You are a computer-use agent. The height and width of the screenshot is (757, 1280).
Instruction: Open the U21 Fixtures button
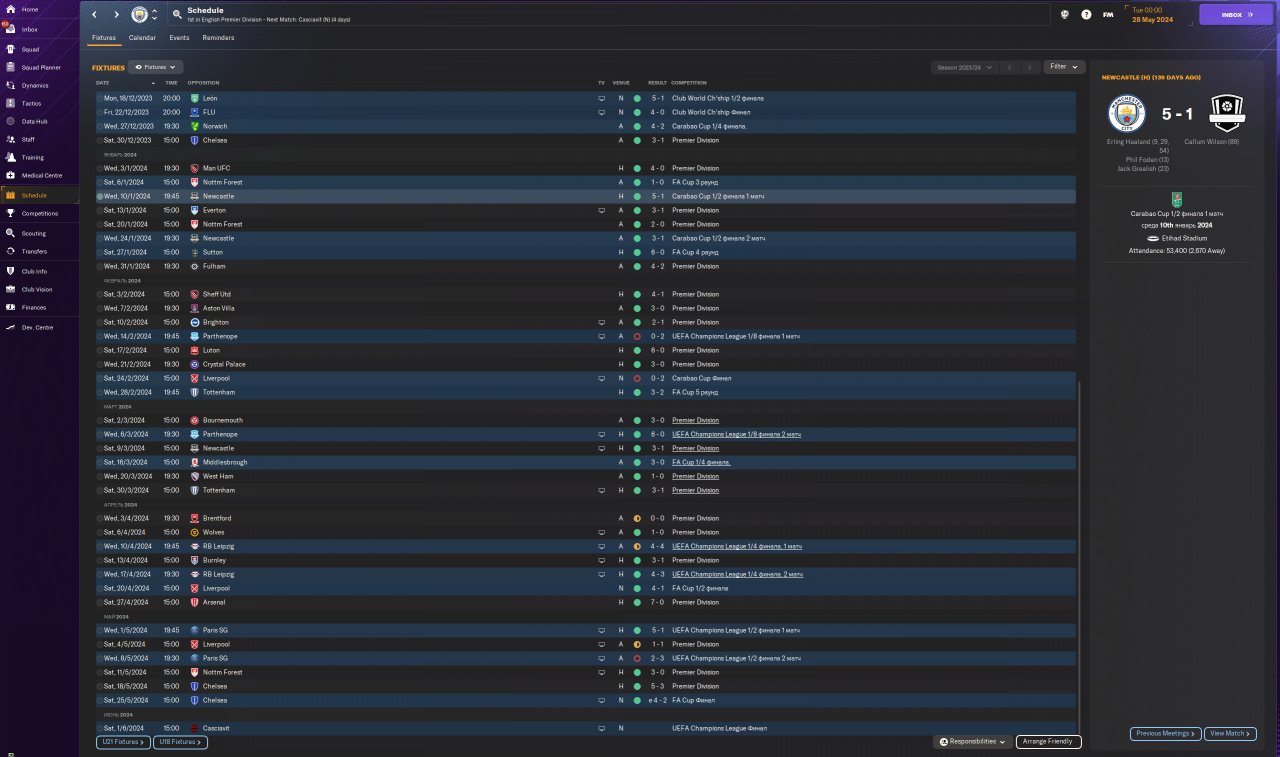[124, 742]
